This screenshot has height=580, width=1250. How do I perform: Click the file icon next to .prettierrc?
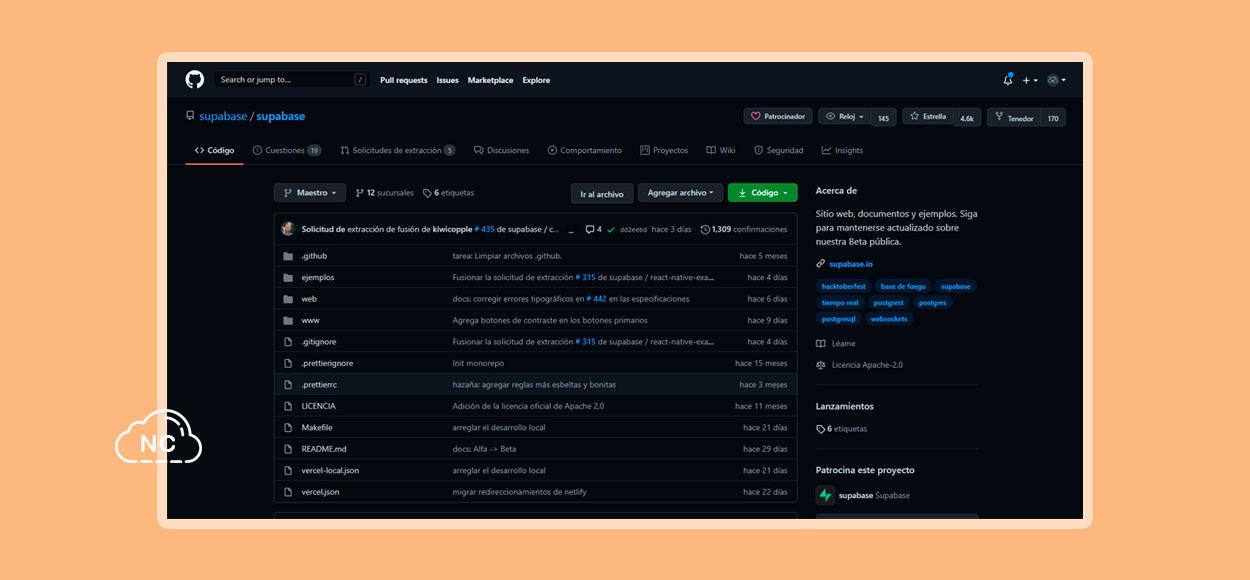[x=288, y=385]
